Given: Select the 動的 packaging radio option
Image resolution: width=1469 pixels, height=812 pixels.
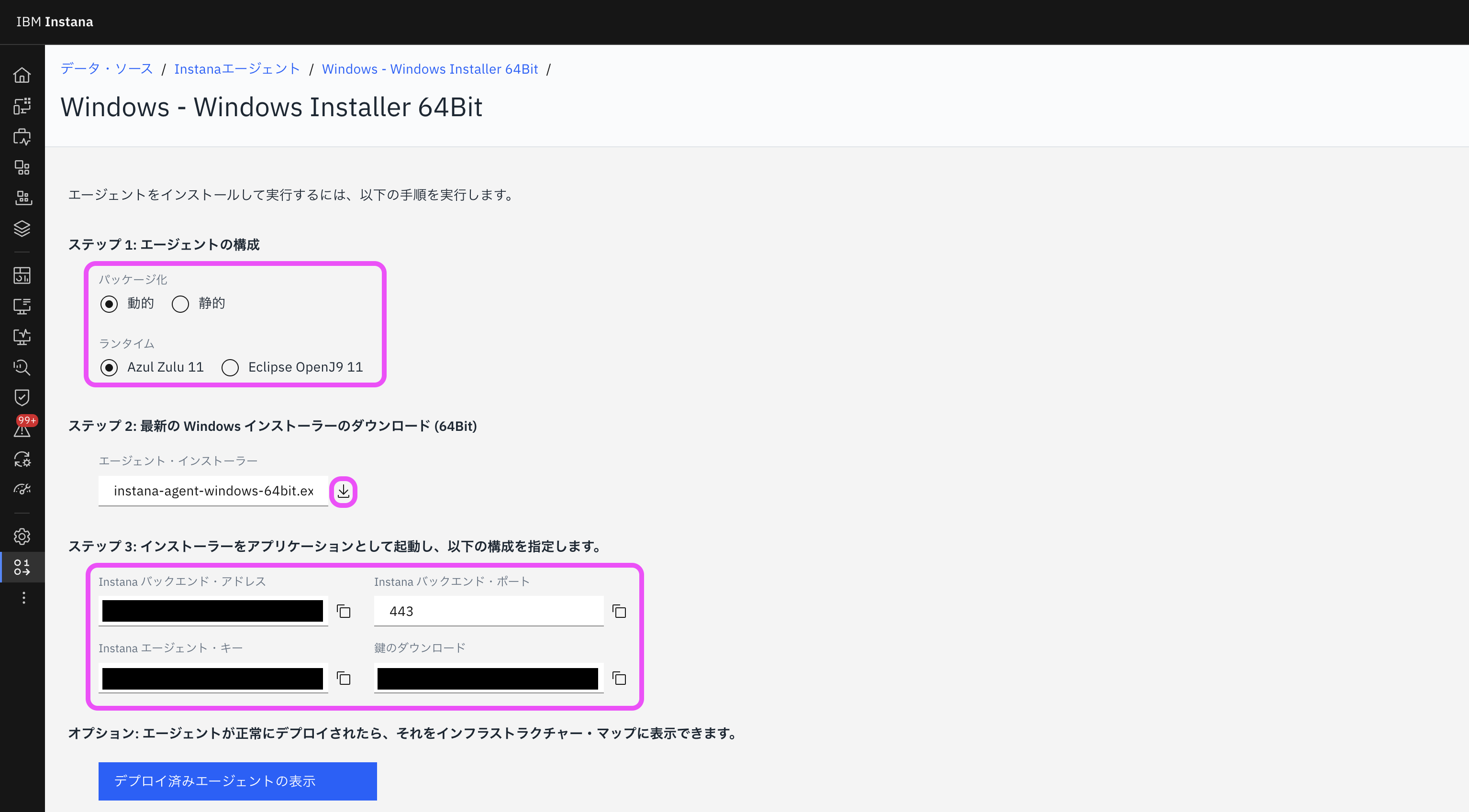Looking at the screenshot, I should pos(109,304).
